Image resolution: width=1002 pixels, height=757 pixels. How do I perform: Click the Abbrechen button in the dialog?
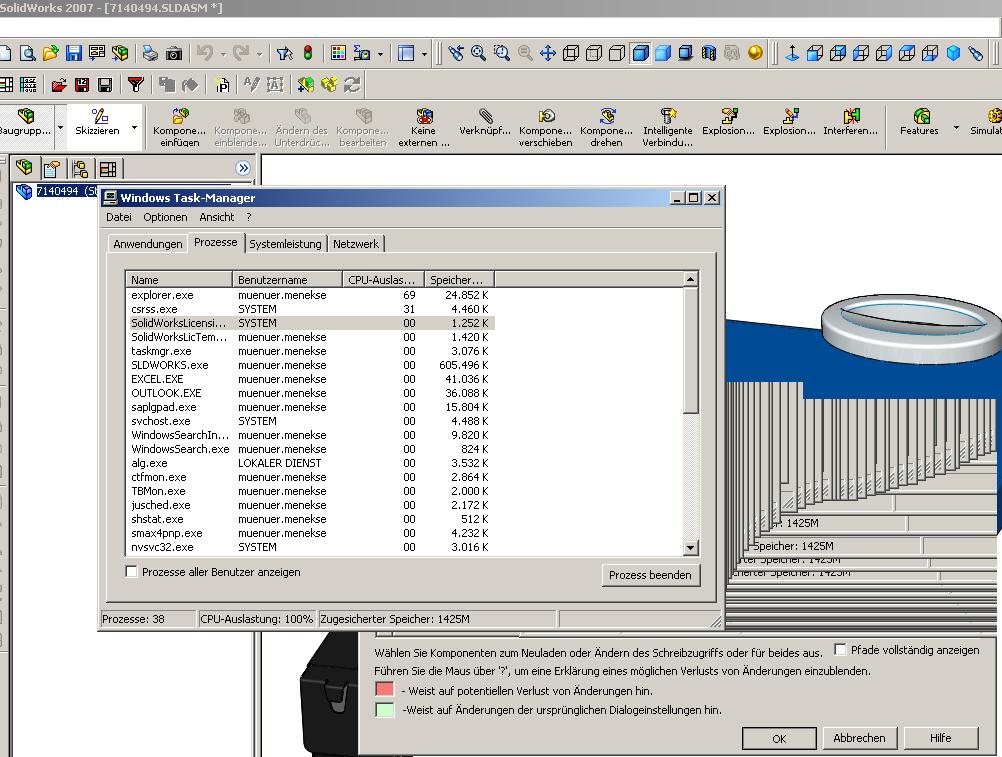click(x=859, y=738)
